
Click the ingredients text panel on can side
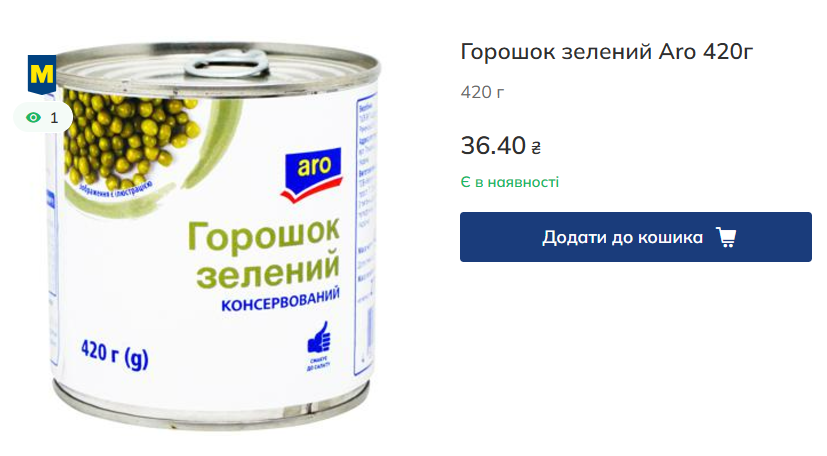coord(366,232)
